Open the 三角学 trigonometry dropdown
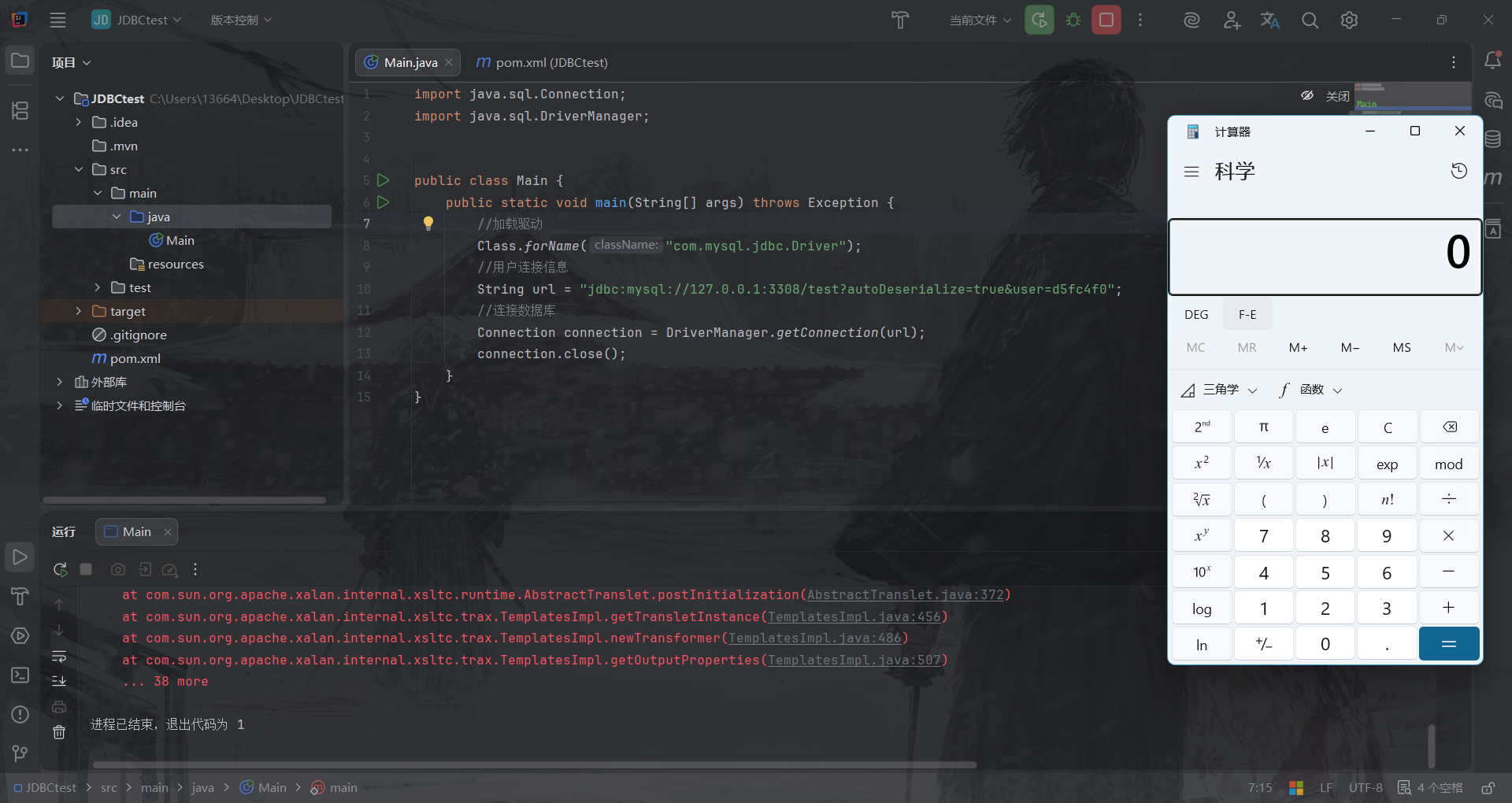The image size is (1512, 803). tap(1220, 390)
